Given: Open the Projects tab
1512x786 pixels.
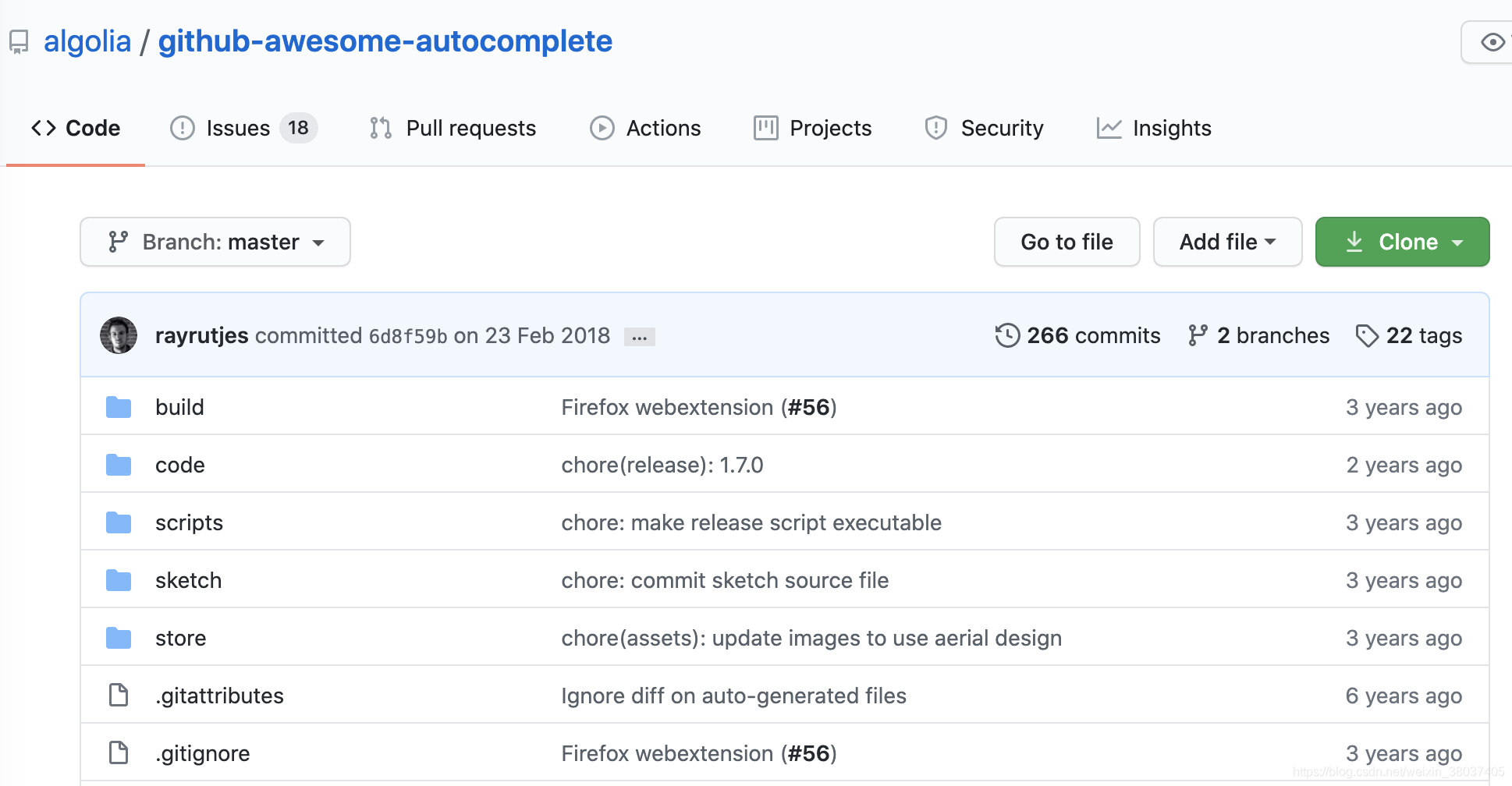Looking at the screenshot, I should point(812,128).
